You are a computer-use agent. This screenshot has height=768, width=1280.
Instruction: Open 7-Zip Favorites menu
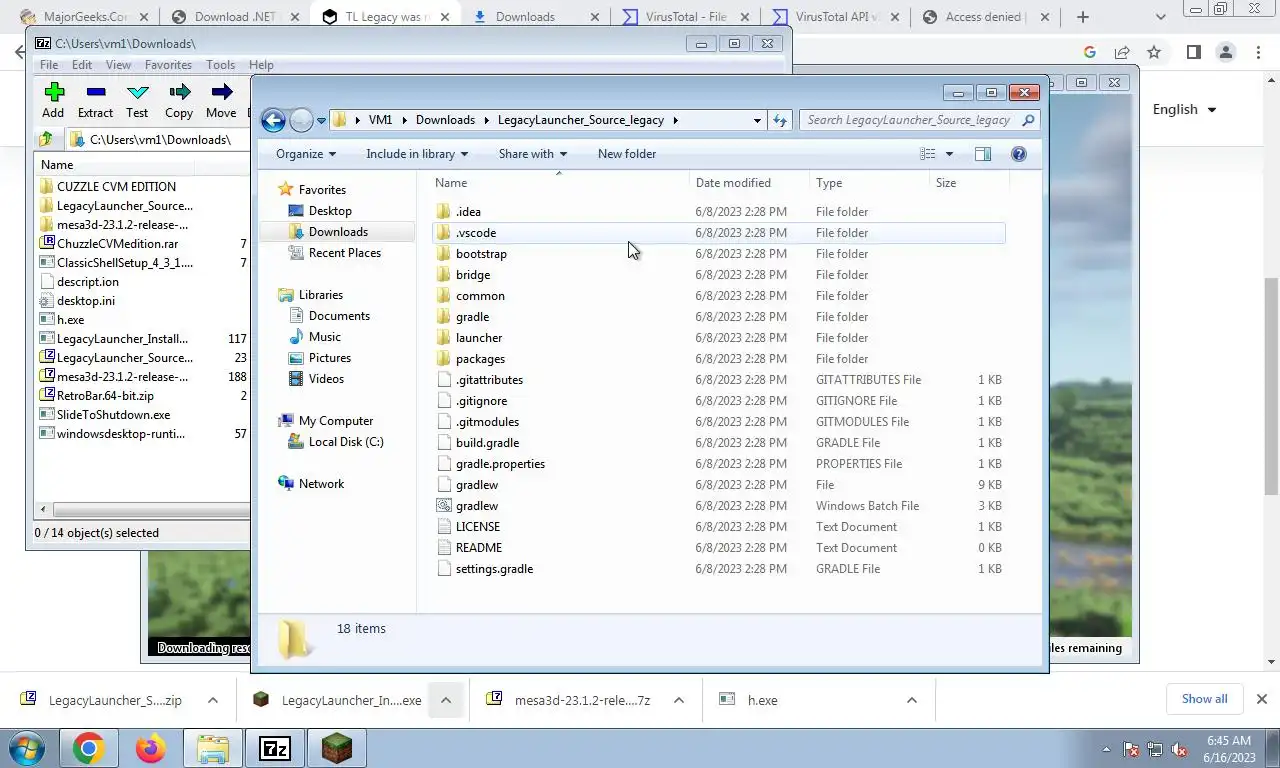[x=168, y=65]
